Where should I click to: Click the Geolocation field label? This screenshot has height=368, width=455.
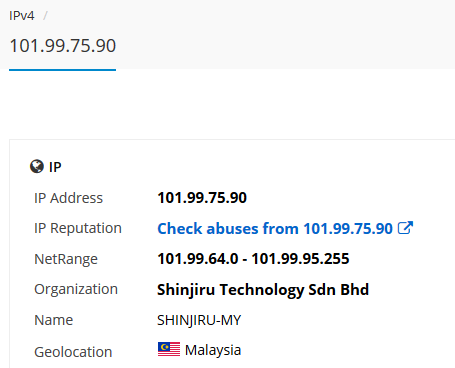73,352
